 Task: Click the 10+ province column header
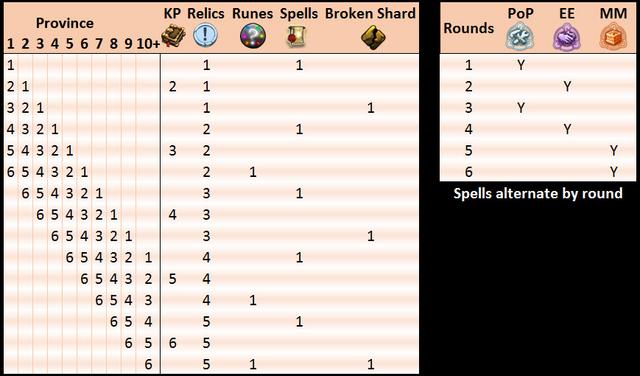[x=148, y=44]
